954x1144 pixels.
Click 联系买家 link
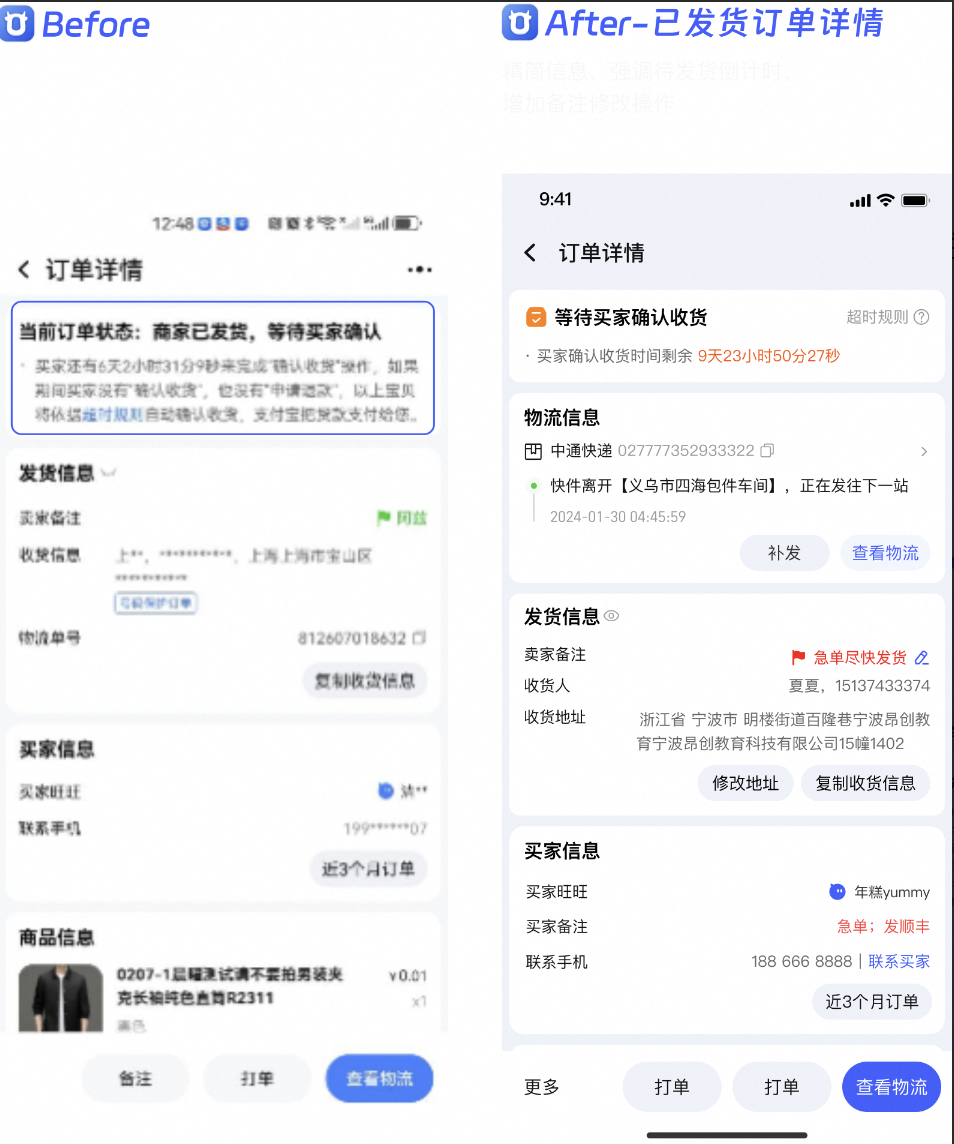(899, 962)
